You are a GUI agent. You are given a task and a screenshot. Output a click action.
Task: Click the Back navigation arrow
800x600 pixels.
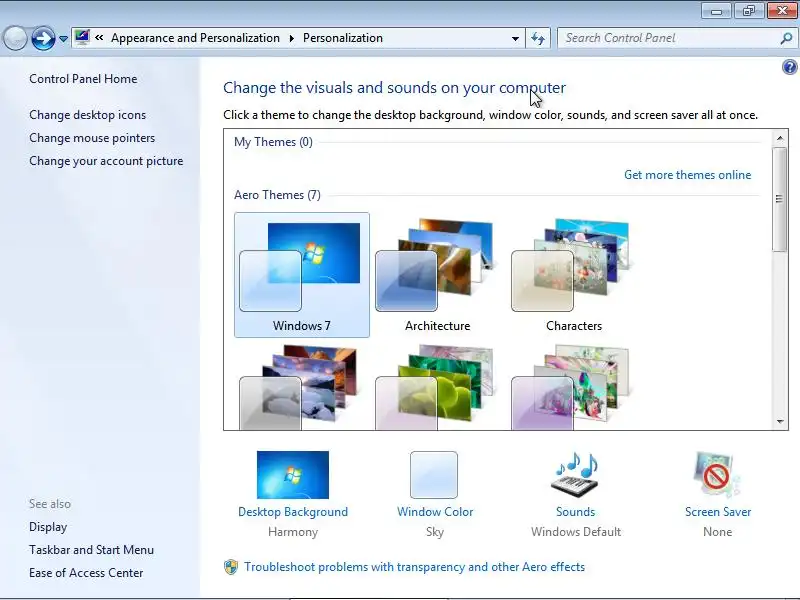point(15,38)
